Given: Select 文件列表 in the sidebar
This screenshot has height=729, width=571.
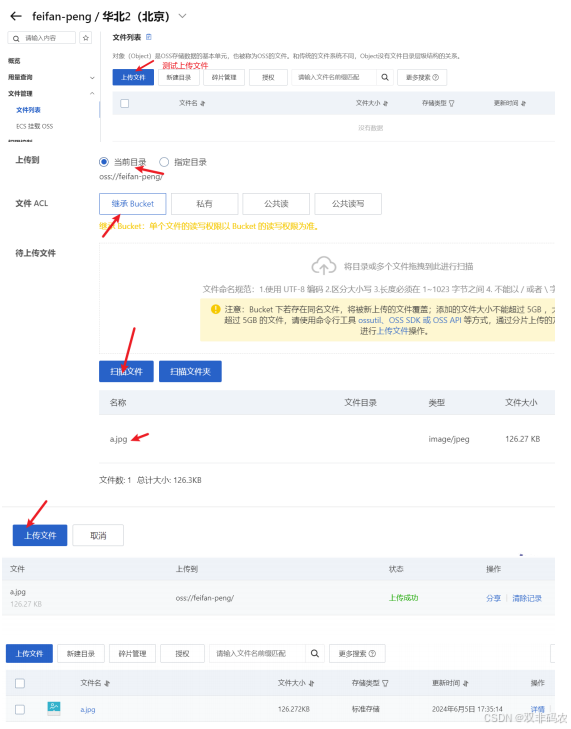Looking at the screenshot, I should pos(28,110).
